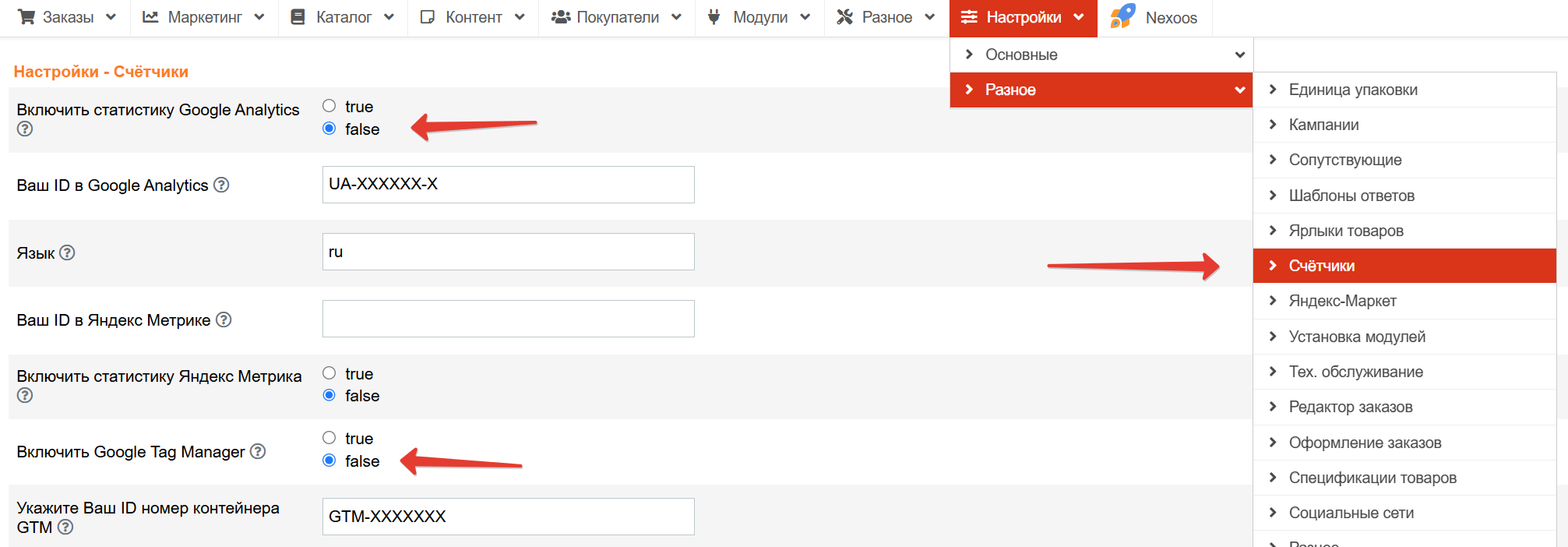This screenshot has height=547, width=1568.
Task: Go to Социальные сети settings
Action: (1404, 513)
